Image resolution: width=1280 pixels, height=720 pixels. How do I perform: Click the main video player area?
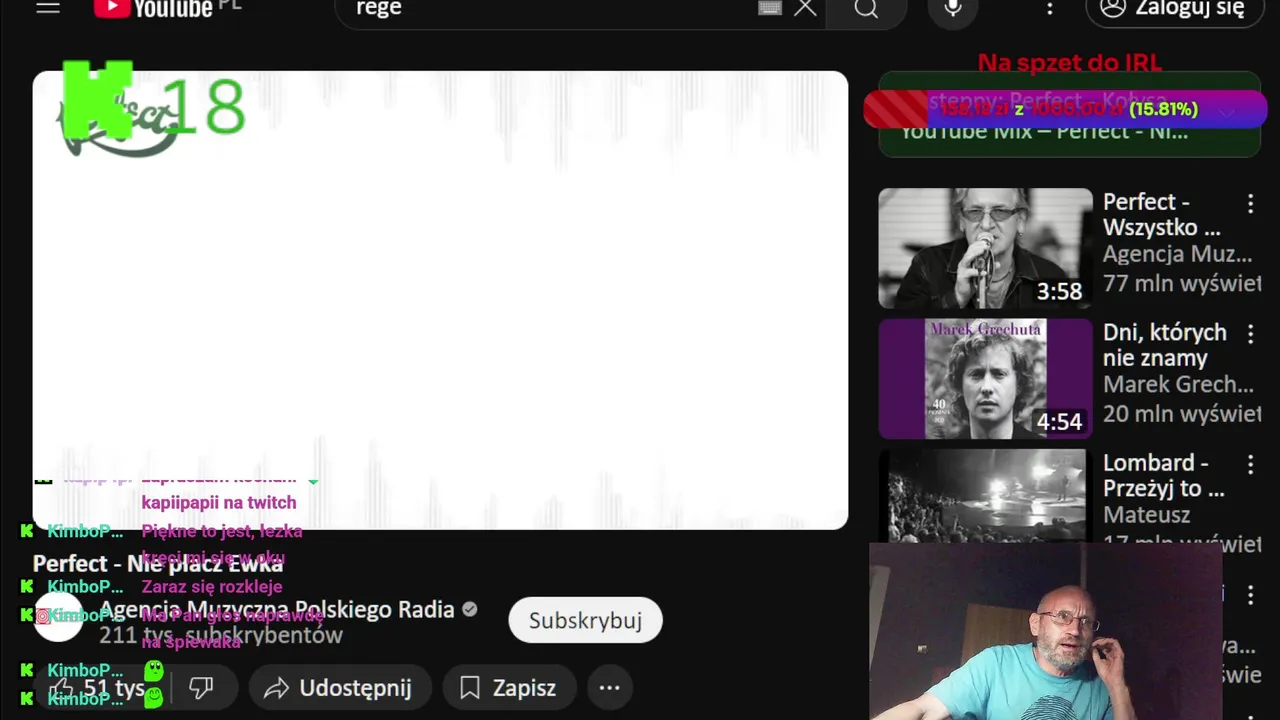coord(440,300)
